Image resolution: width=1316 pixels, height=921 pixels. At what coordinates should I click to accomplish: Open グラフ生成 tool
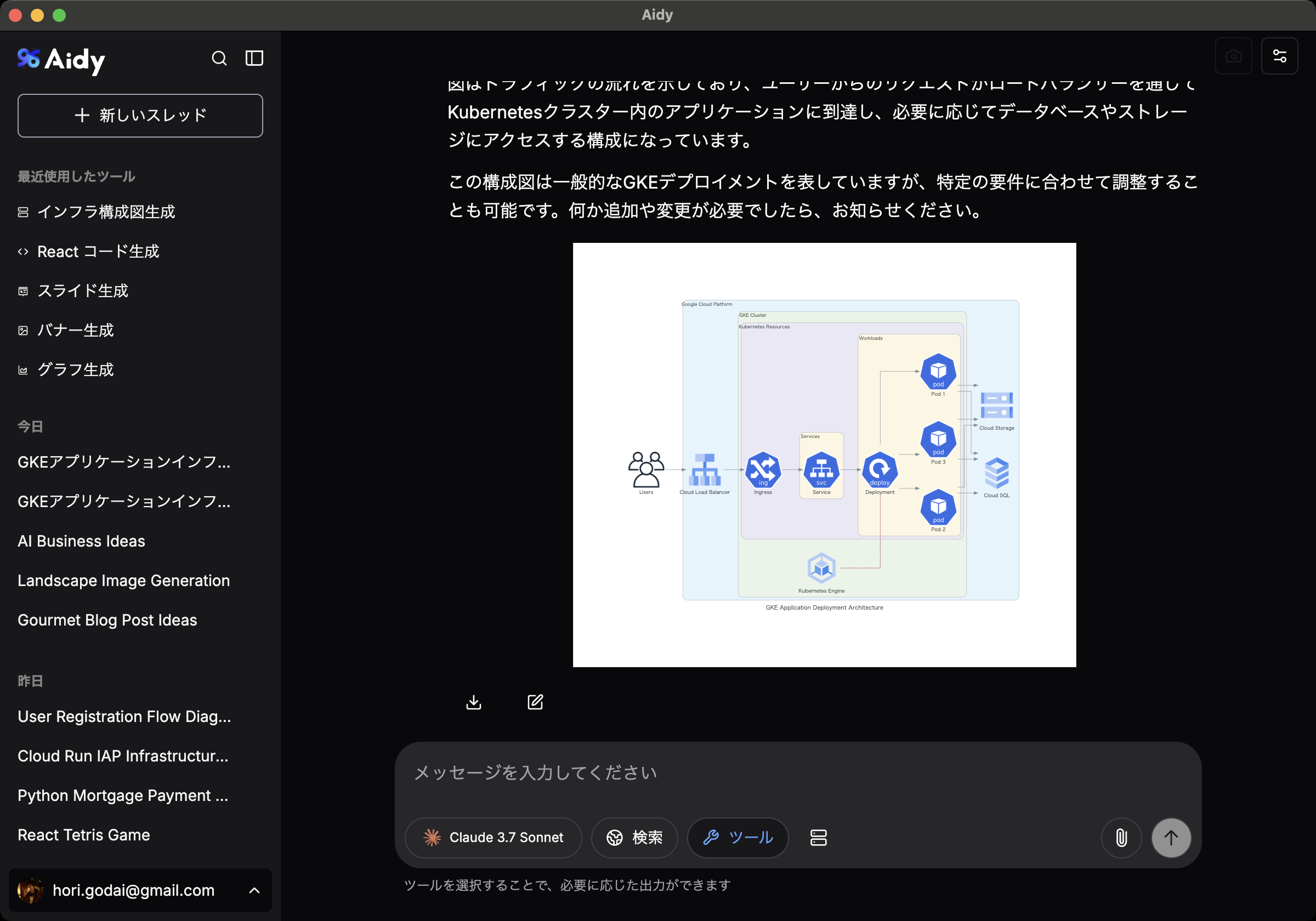tap(66, 370)
